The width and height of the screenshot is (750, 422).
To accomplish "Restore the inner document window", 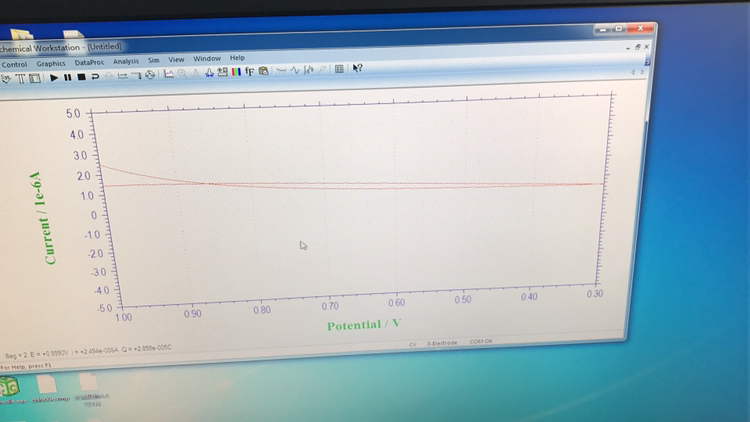I will (x=637, y=47).
